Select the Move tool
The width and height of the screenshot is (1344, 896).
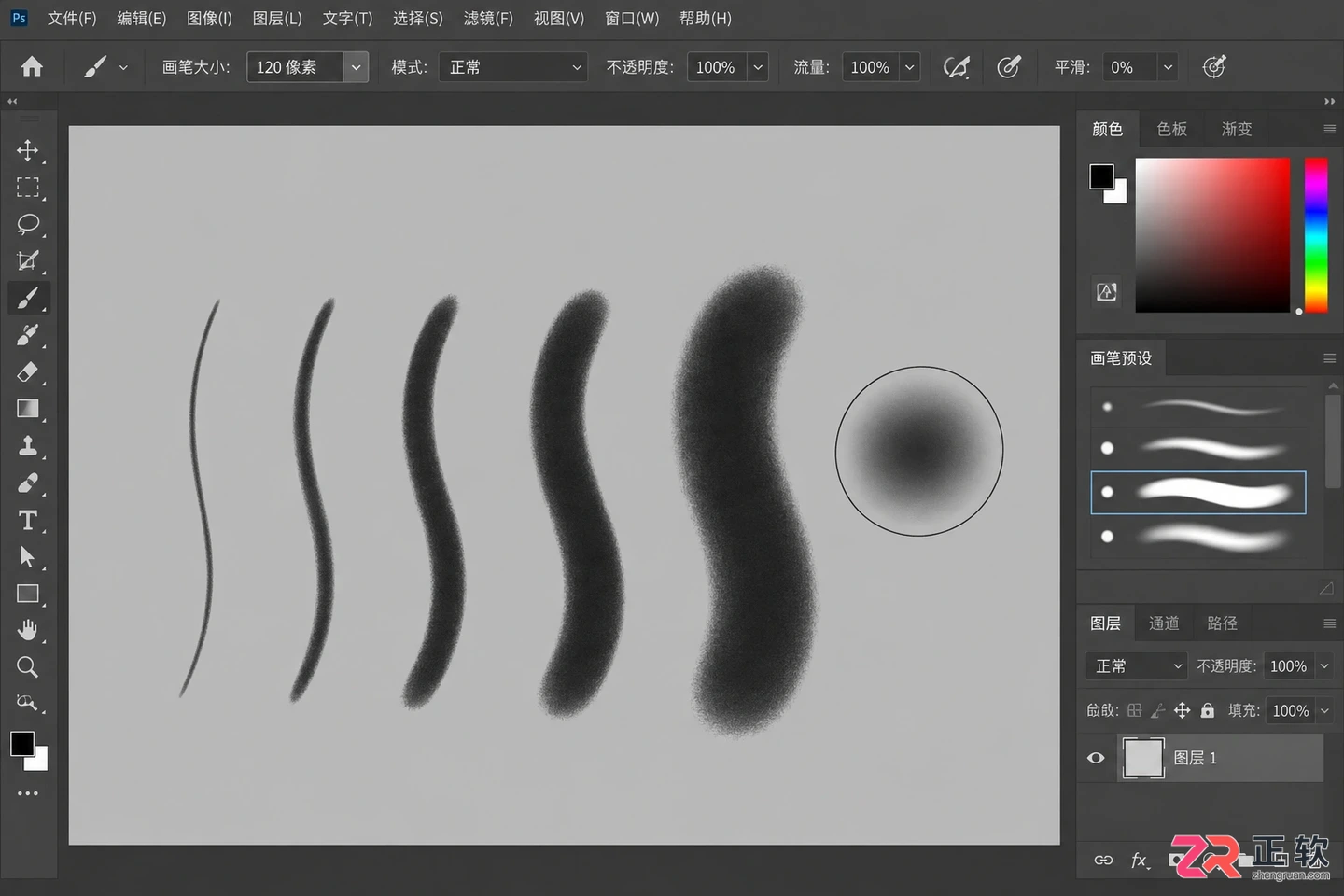[x=28, y=150]
